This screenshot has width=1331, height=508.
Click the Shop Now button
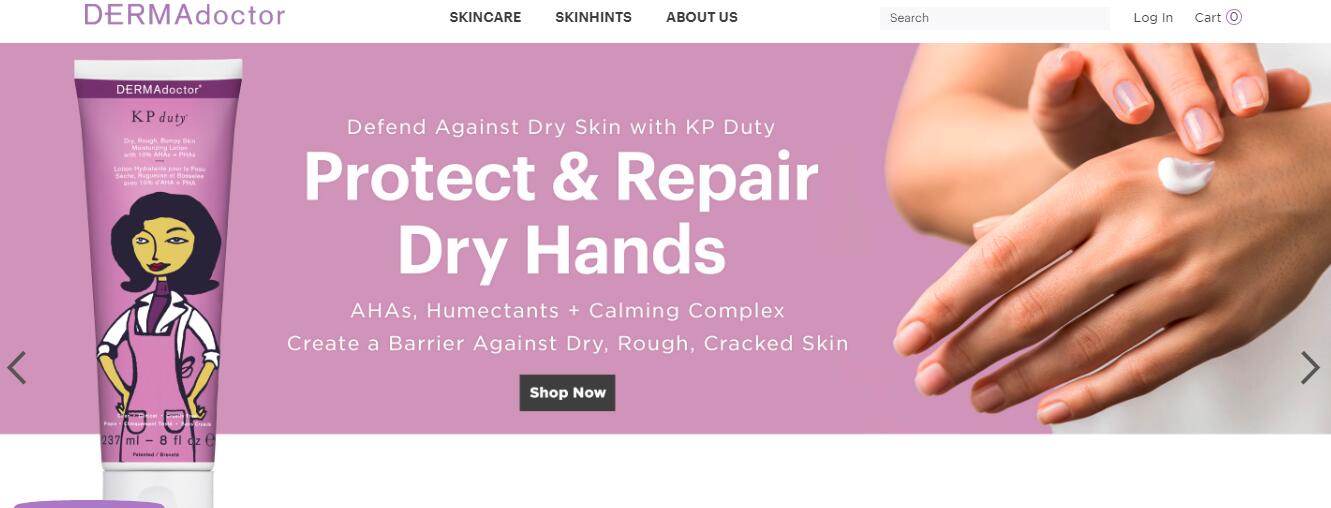pos(567,392)
